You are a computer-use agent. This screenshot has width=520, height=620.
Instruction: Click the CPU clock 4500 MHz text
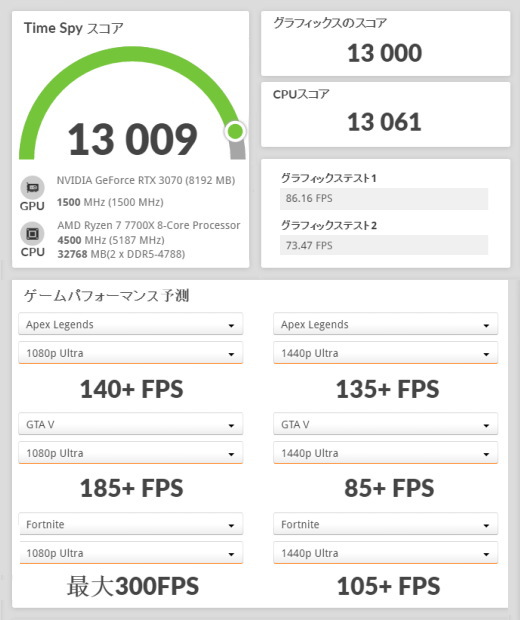point(111,240)
